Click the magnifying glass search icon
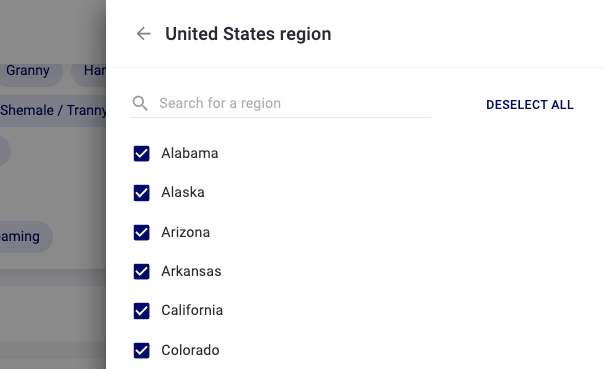The image size is (604, 369). (x=140, y=103)
